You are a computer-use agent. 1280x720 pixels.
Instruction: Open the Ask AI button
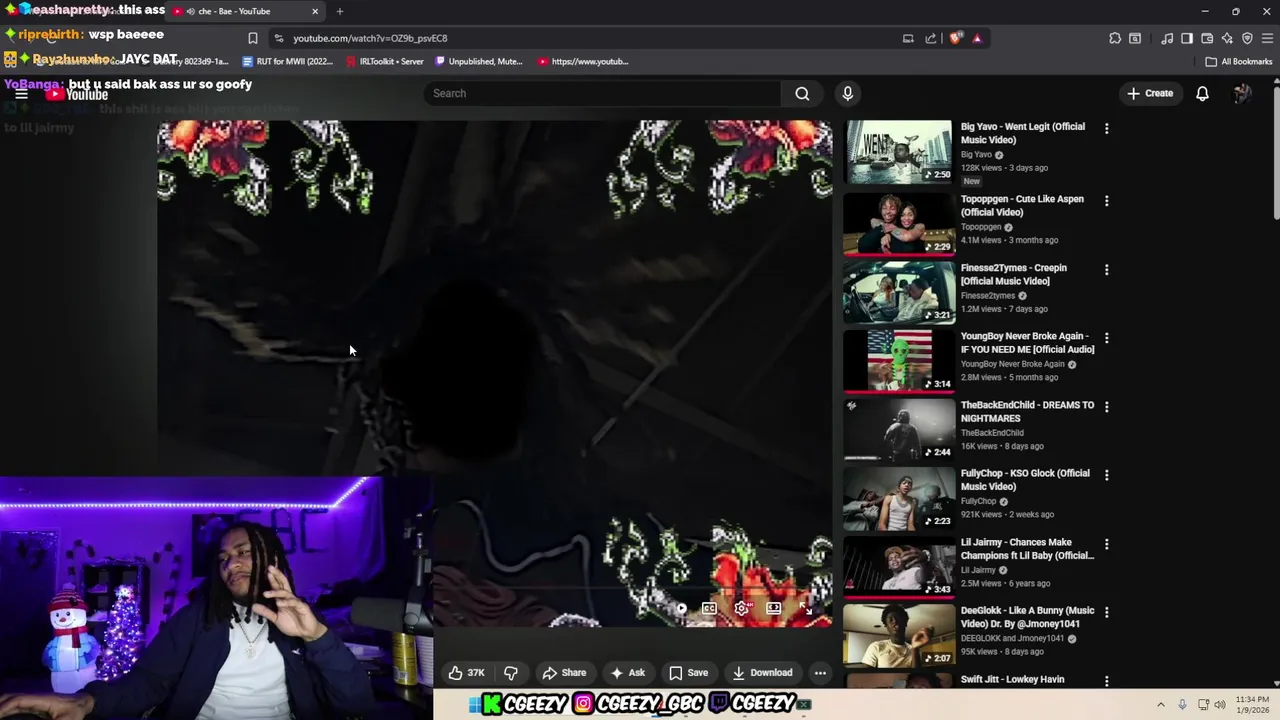627,673
